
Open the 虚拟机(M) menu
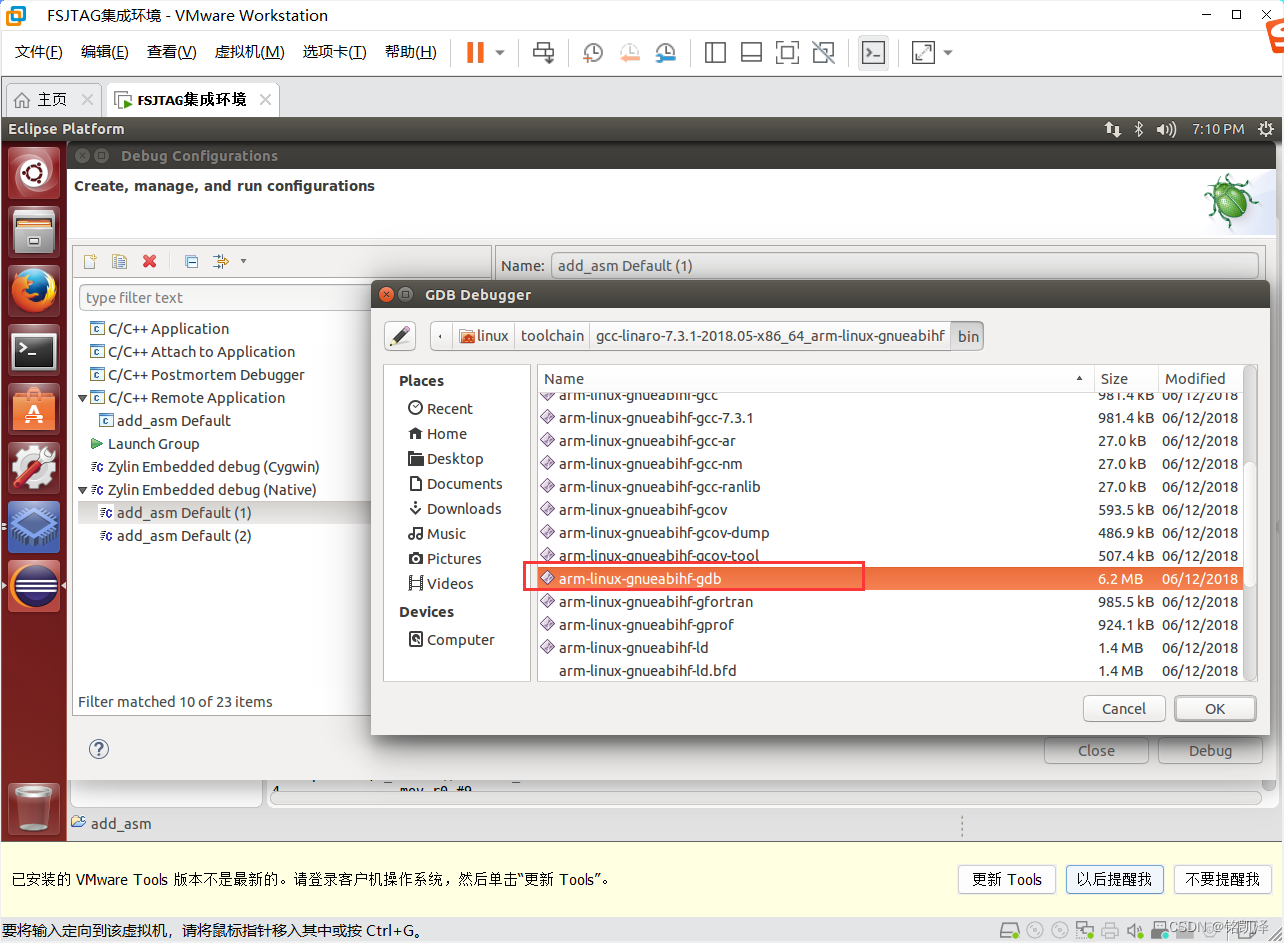pos(249,51)
